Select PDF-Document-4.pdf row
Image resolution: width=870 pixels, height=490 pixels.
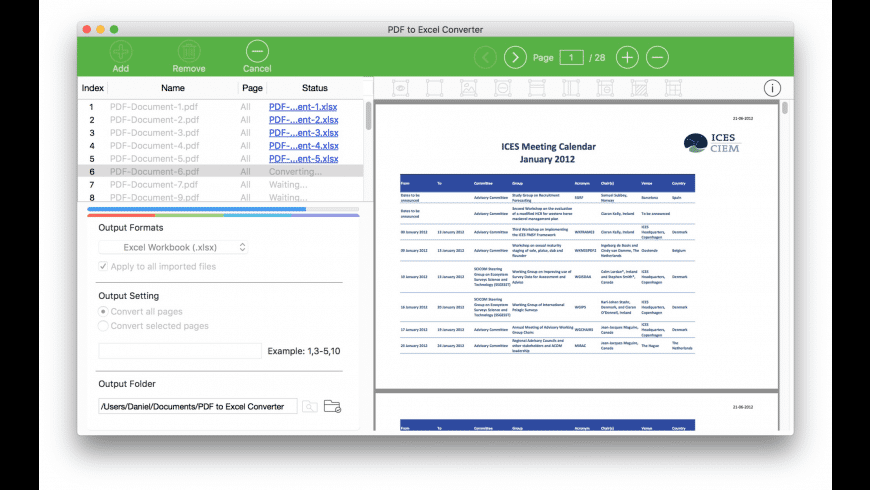[221, 145]
